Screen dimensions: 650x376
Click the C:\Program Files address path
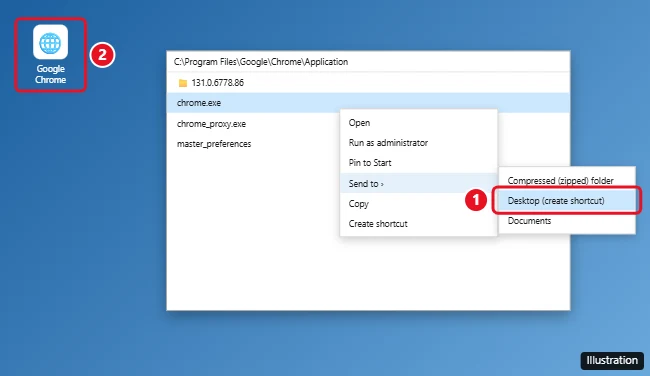point(261,62)
